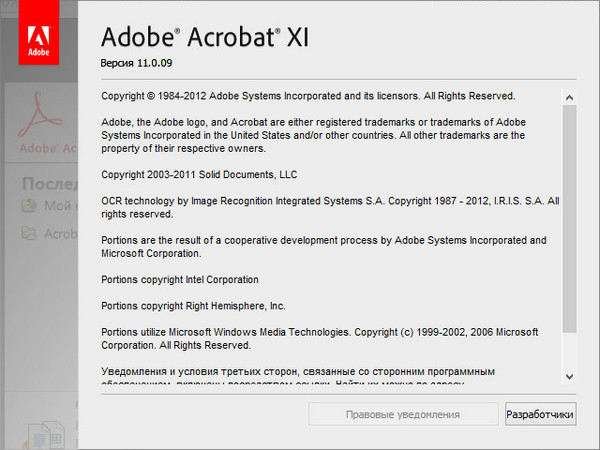Click the scrollbar up arrow

coord(569,98)
